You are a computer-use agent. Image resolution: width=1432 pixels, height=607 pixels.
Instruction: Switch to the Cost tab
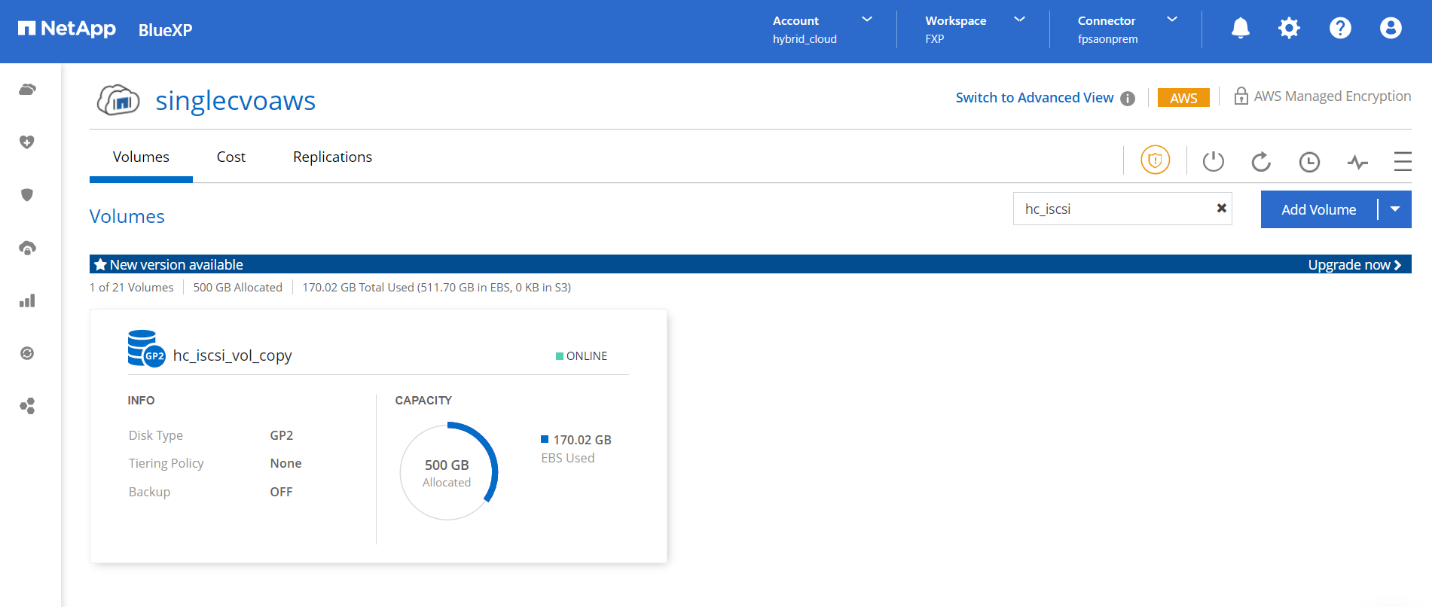click(x=231, y=157)
